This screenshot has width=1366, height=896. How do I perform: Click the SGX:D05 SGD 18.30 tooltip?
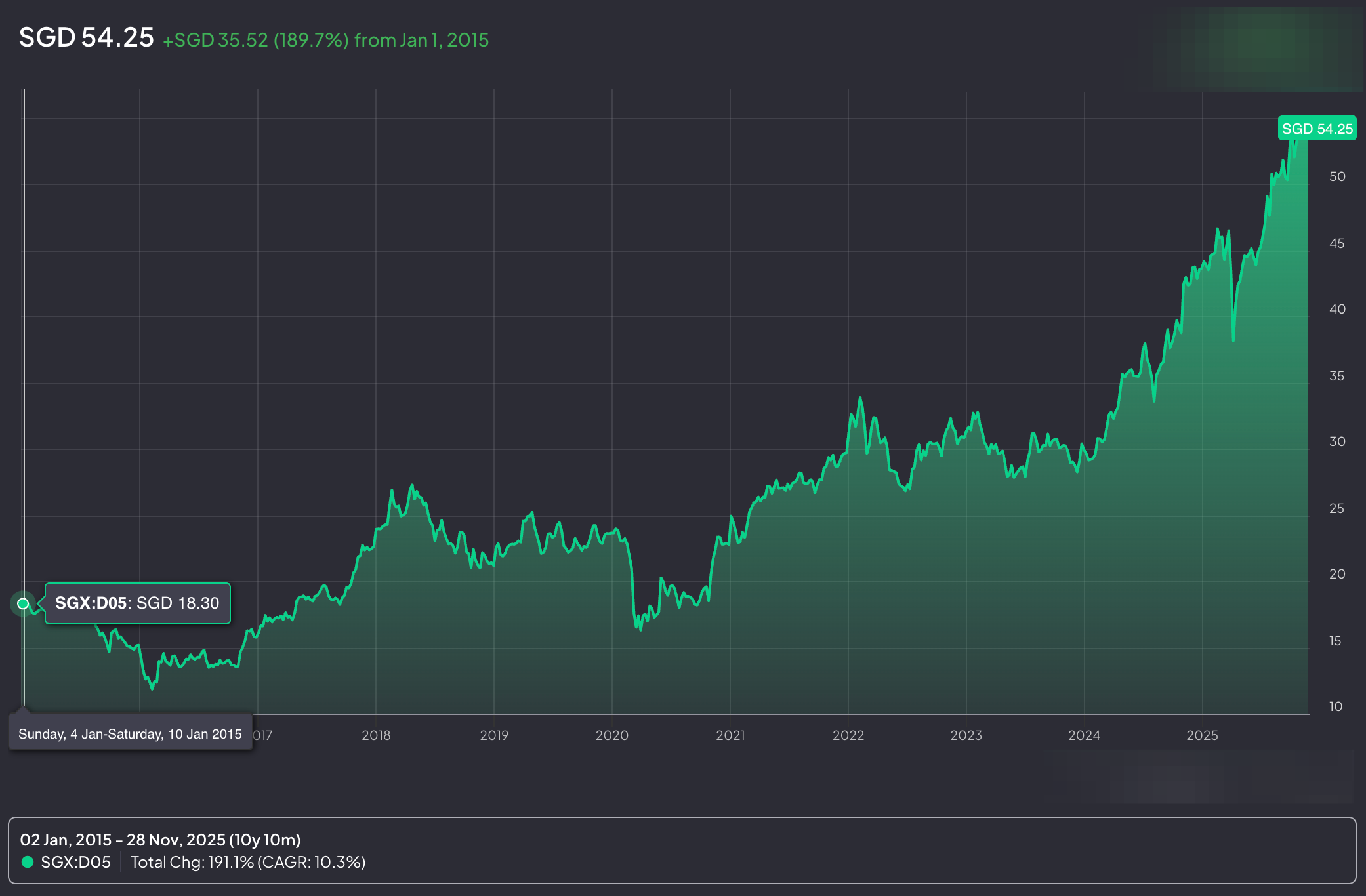[x=137, y=603]
